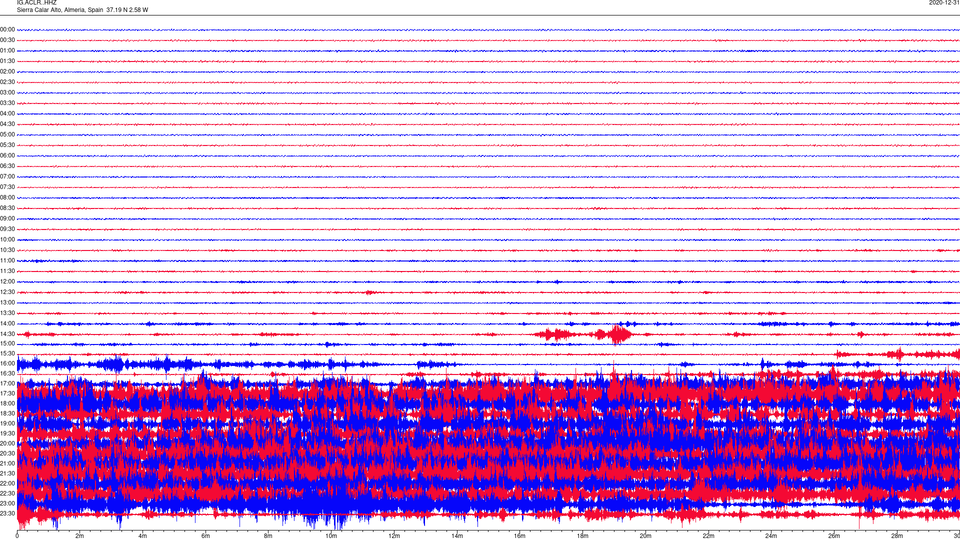
Task: Pick the 08:30 row label
Action: coord(7,208)
